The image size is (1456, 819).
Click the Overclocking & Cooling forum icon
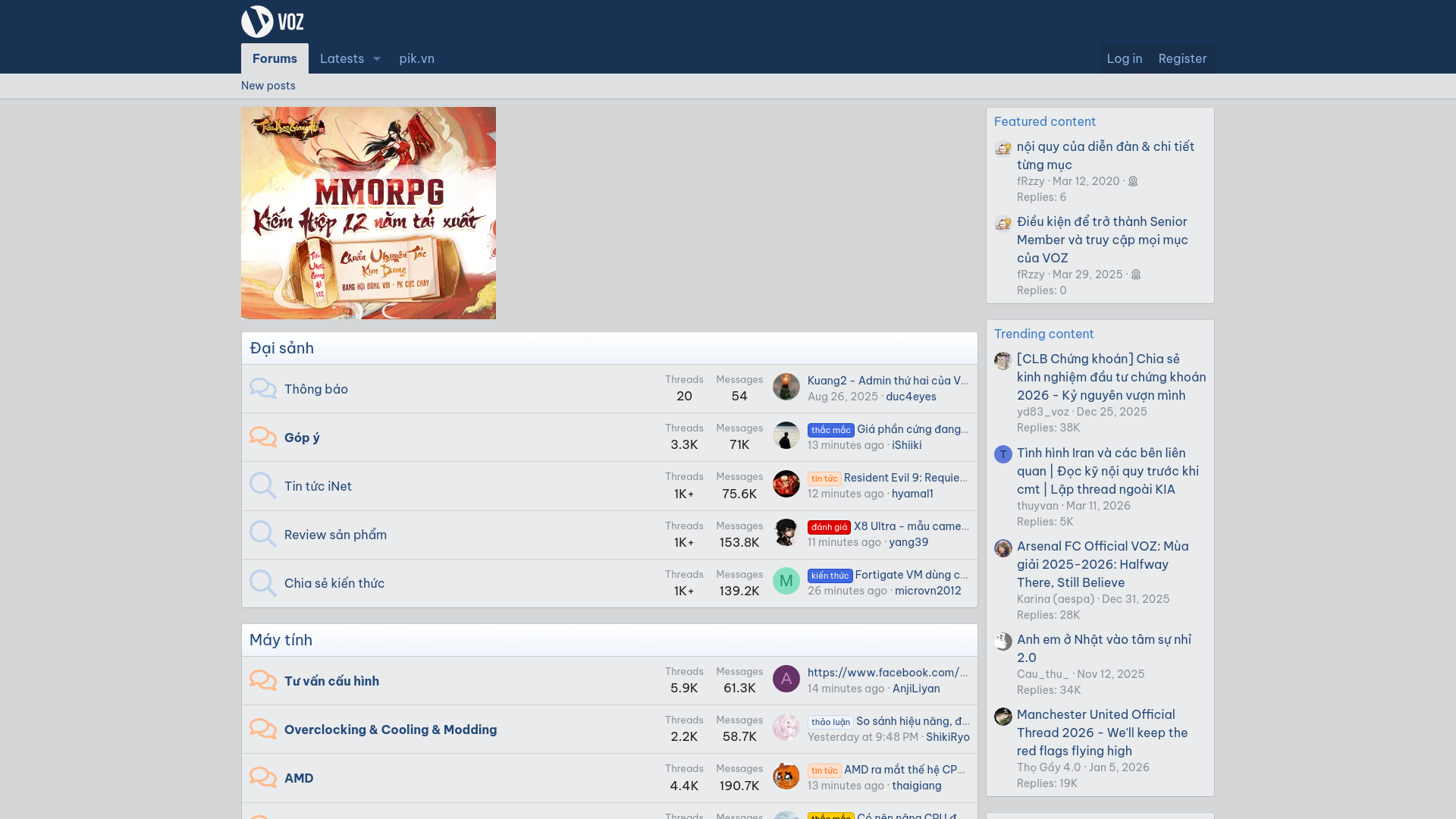(x=263, y=729)
